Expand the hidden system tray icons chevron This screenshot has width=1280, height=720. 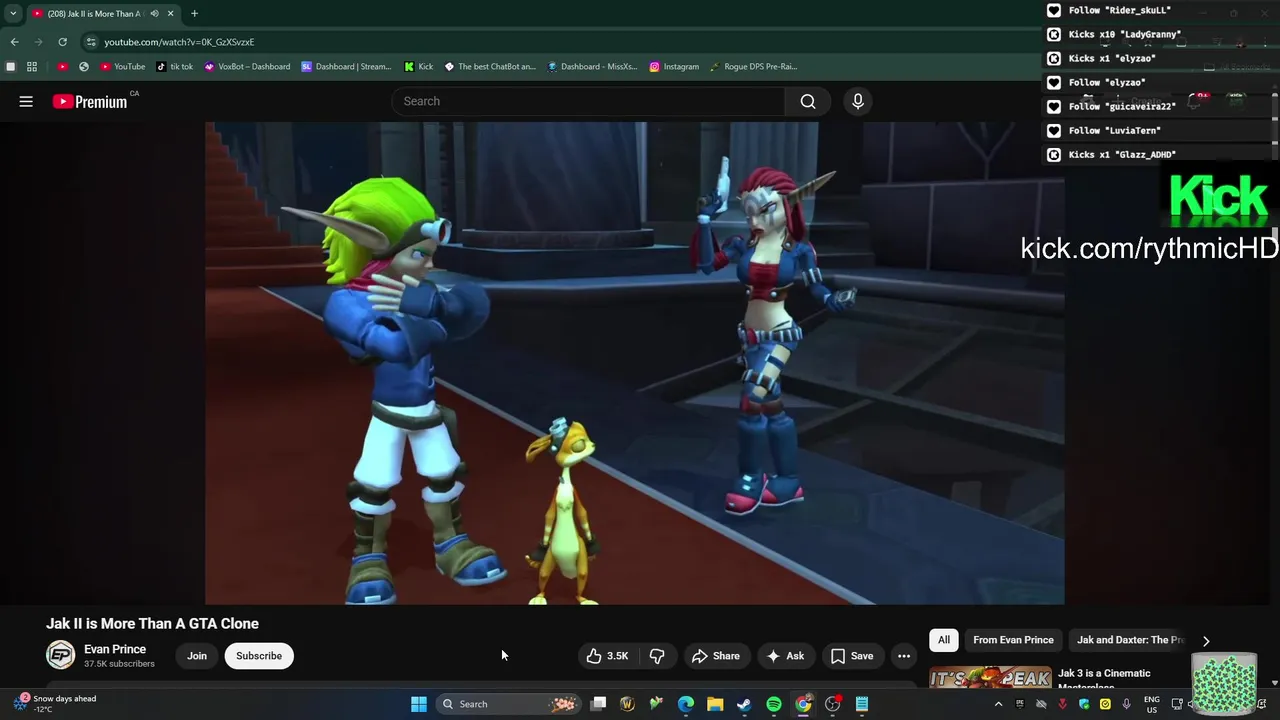click(998, 704)
